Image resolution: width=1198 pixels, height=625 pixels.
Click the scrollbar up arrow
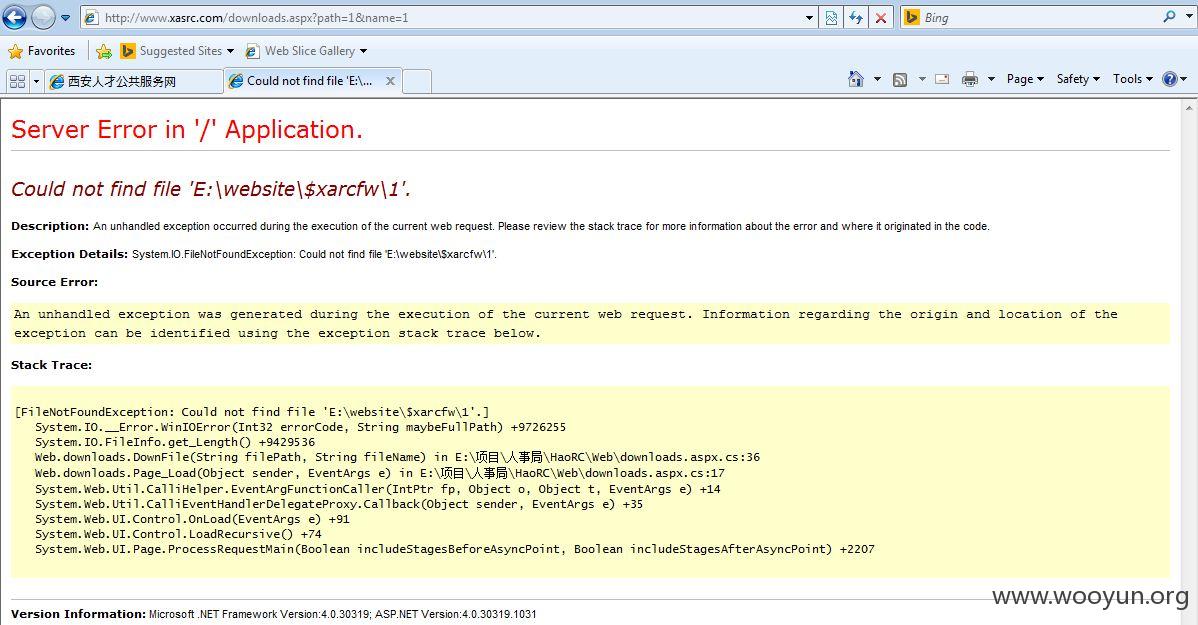[x=1190, y=108]
